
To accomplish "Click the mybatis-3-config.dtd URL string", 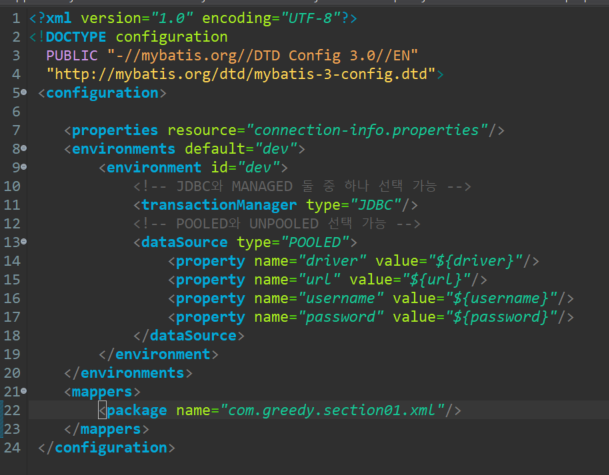I will click(241, 74).
